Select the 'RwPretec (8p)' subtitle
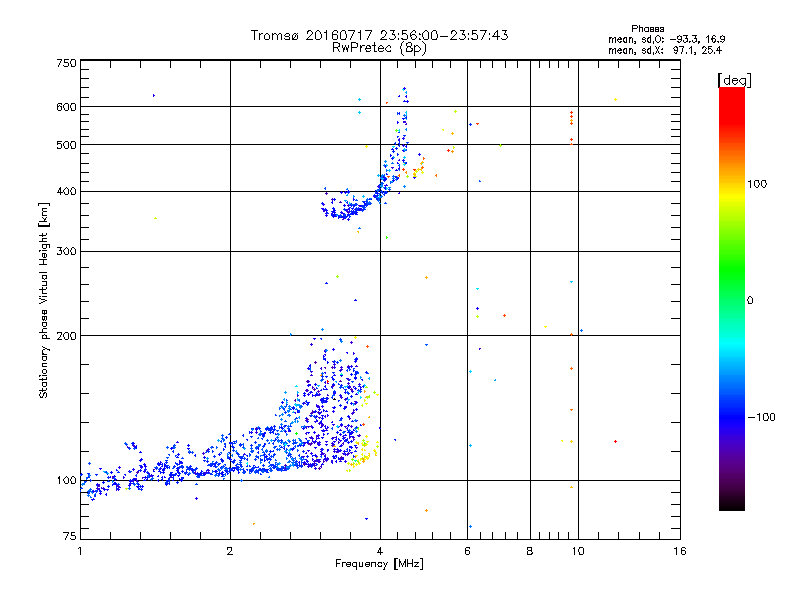The height and width of the screenshot is (600, 800). (x=379, y=48)
